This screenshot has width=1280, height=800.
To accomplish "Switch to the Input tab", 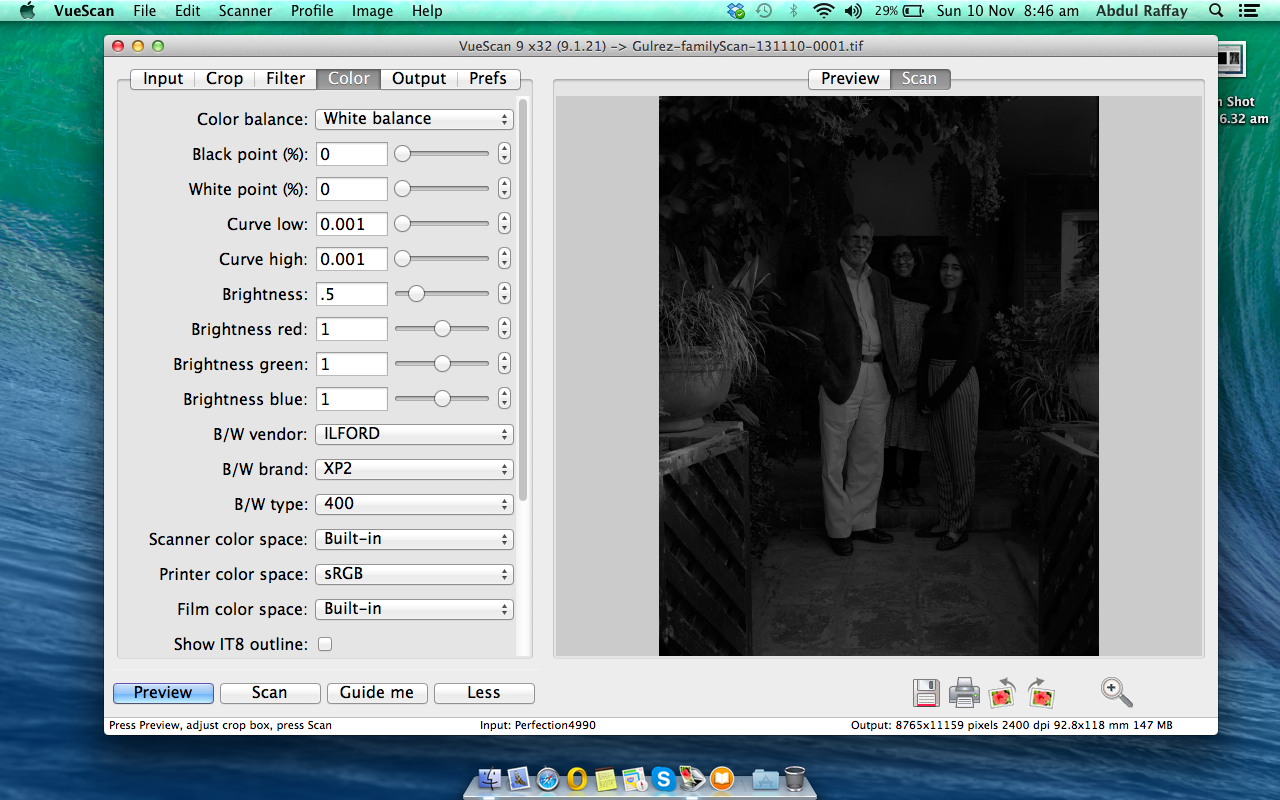I will click(x=163, y=79).
